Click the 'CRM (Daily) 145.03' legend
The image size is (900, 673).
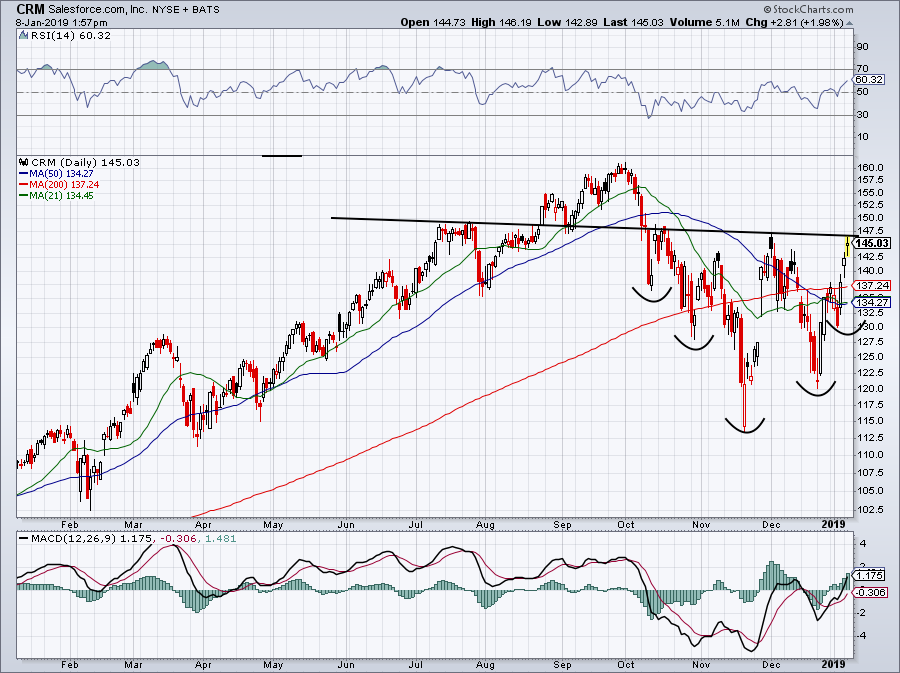(85, 162)
